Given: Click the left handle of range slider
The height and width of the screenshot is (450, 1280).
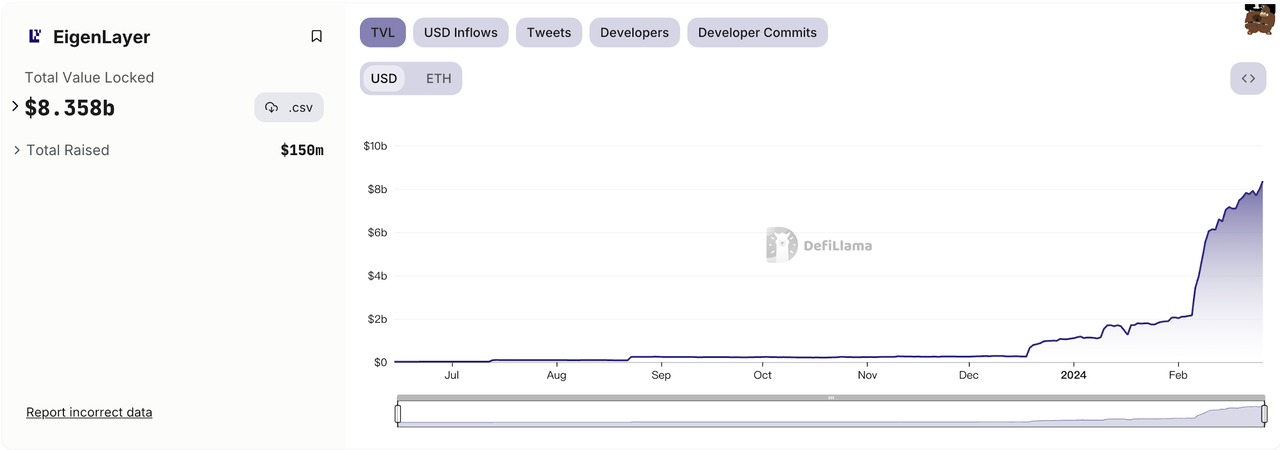Looking at the screenshot, I should point(398,413).
